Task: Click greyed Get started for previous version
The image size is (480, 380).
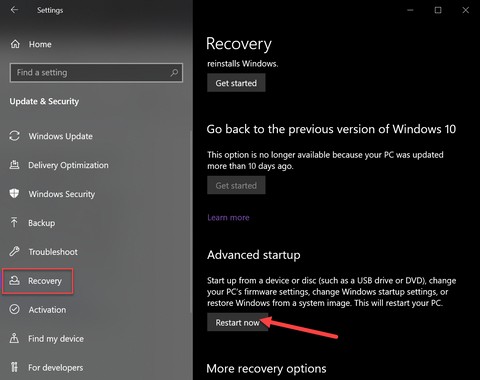Action: pyautogui.click(x=236, y=185)
